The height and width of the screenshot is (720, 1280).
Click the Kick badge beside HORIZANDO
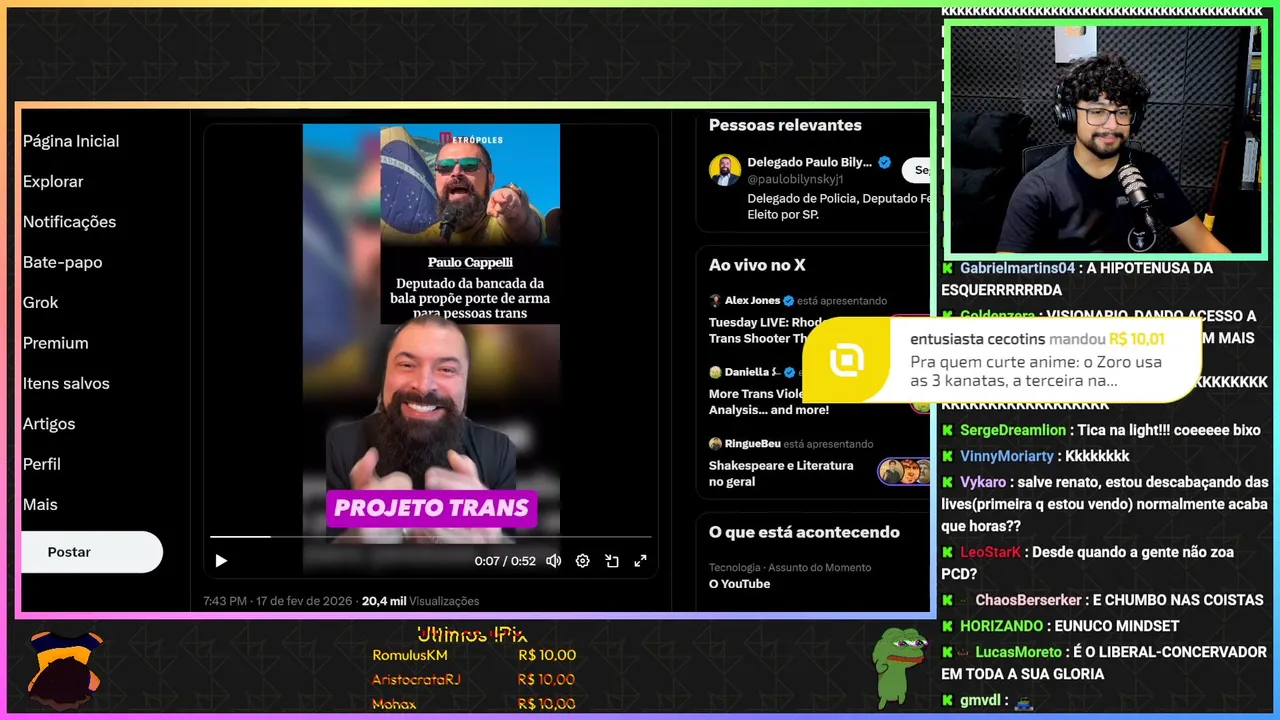pyautogui.click(x=948, y=626)
